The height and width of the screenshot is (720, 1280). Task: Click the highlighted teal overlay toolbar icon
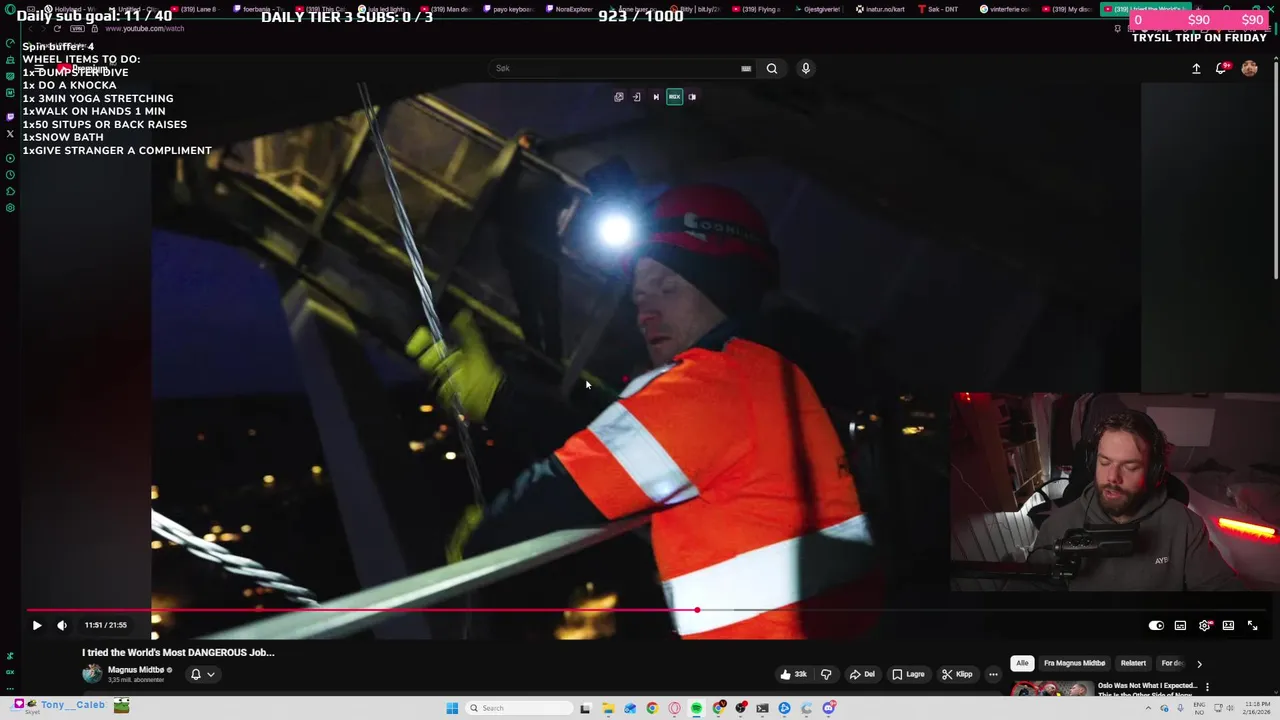click(x=674, y=97)
